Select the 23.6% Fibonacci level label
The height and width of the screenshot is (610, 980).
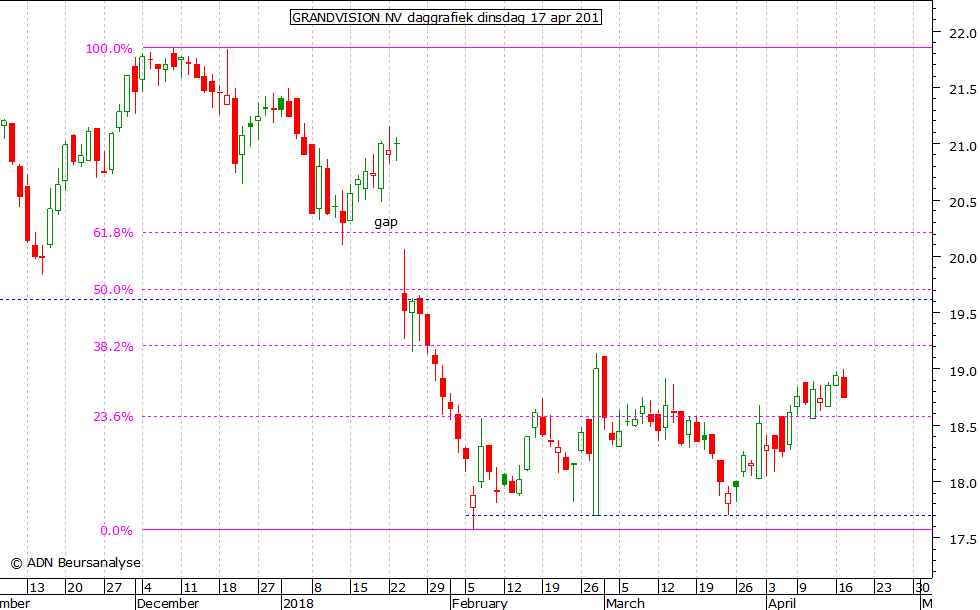(113, 417)
